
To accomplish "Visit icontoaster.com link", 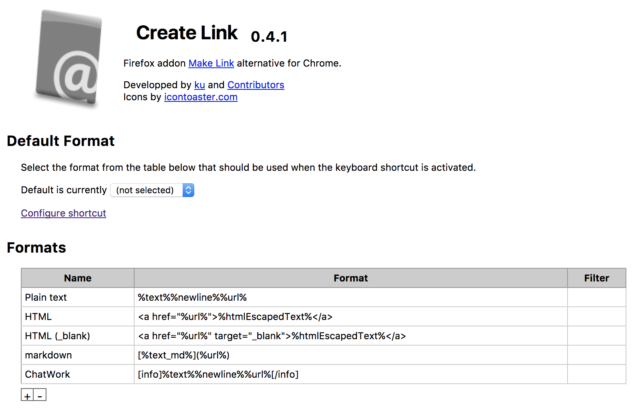I will coord(200,97).
